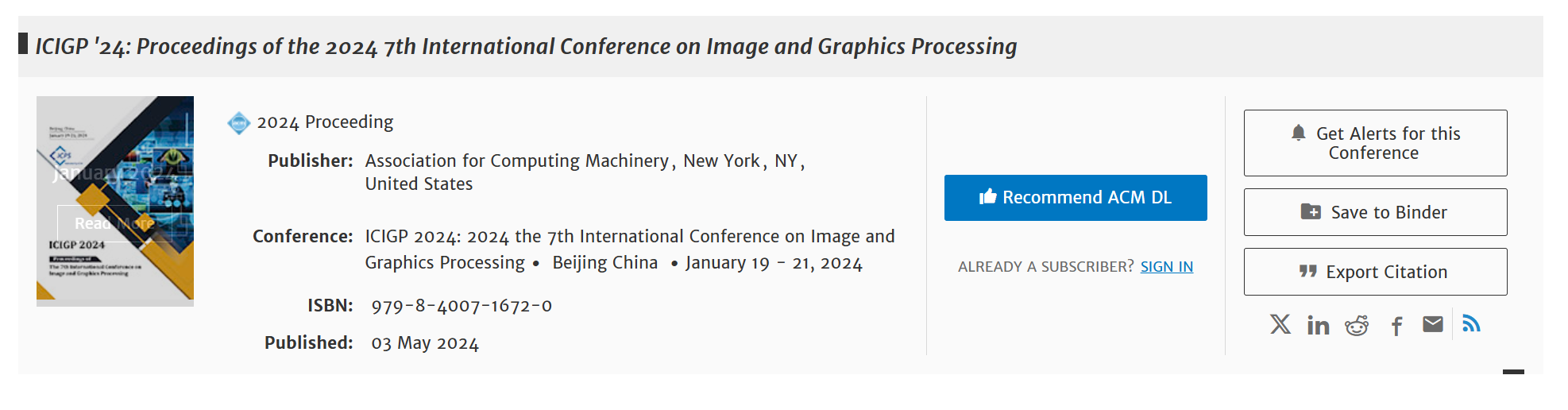The width and height of the screenshot is (1568, 410).
Task: Click the binder folder icon
Action: pyautogui.click(x=1311, y=211)
